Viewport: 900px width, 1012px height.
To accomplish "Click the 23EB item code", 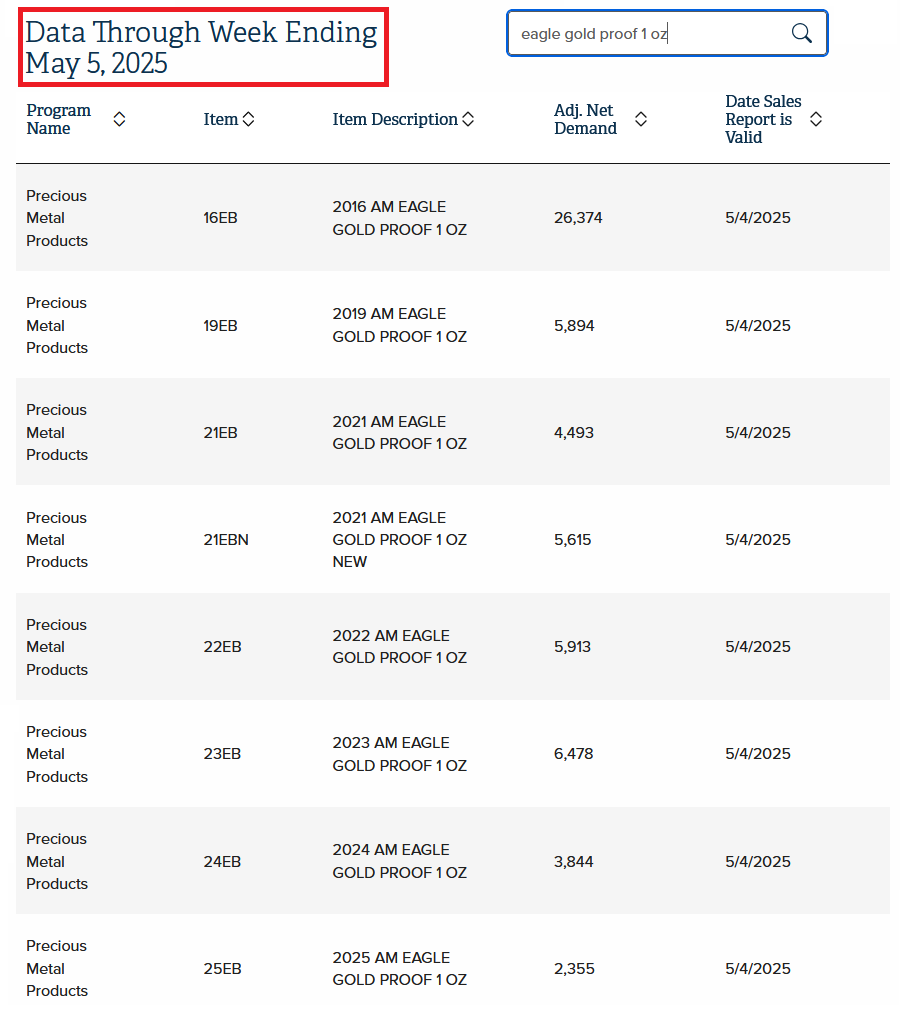I will tap(222, 754).
